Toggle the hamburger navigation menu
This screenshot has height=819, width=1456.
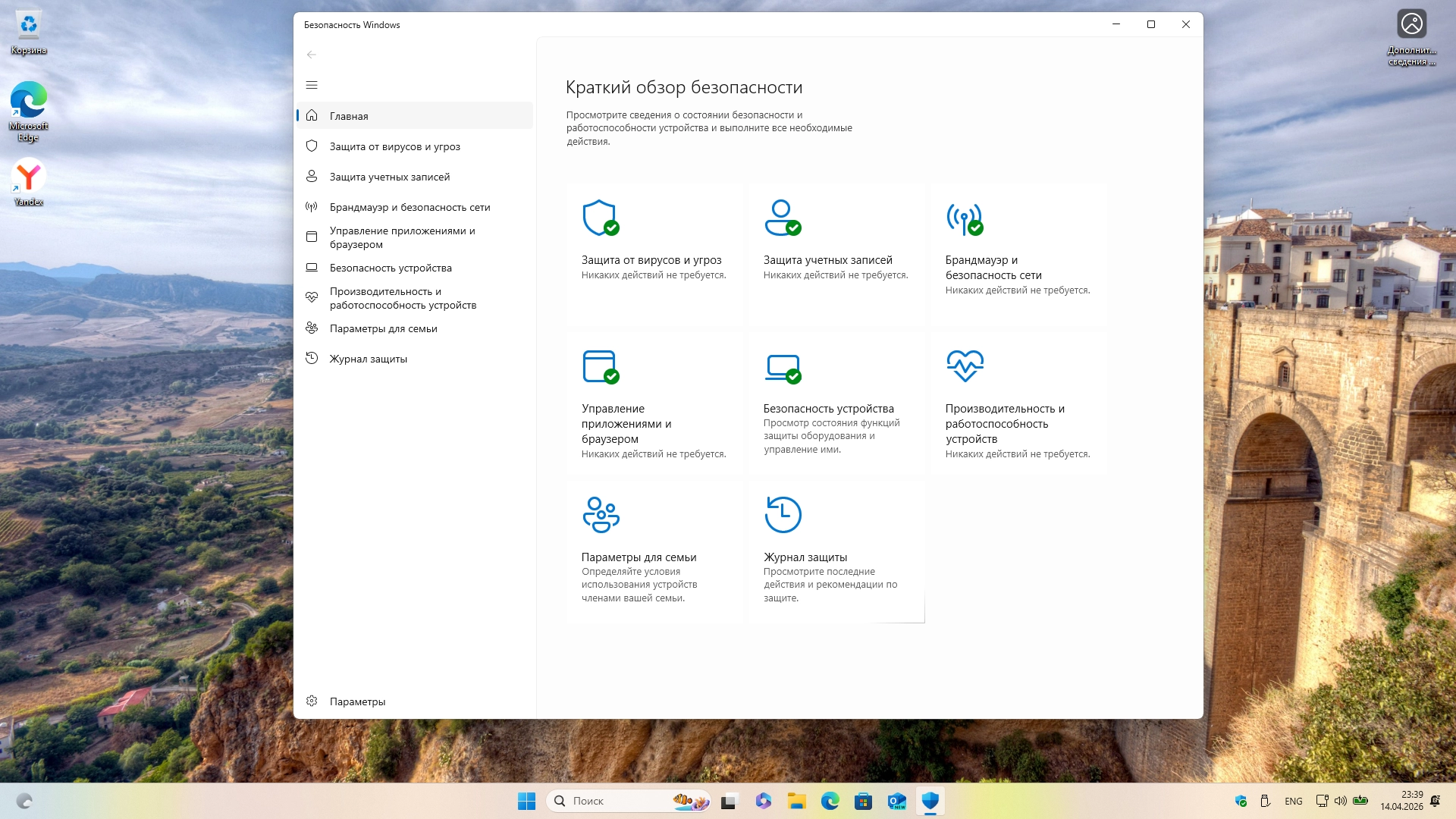click(312, 85)
